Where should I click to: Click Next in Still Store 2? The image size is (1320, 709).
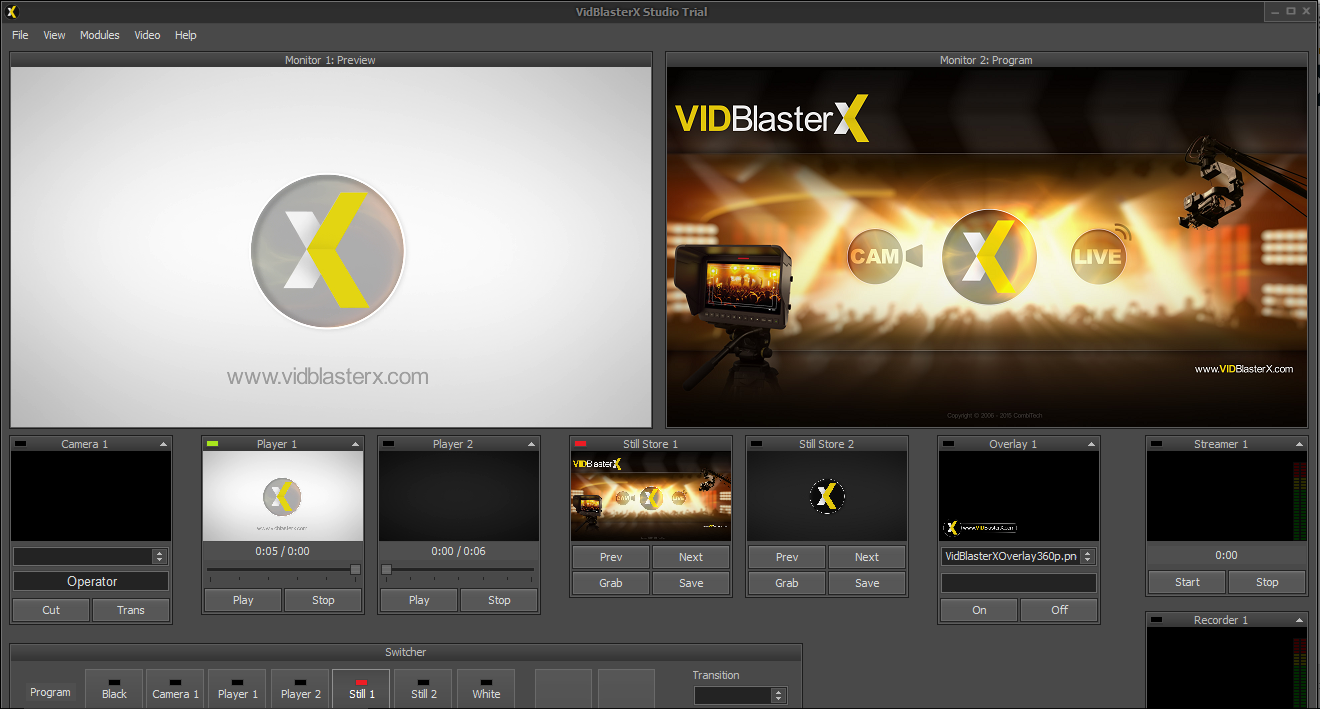(x=867, y=557)
